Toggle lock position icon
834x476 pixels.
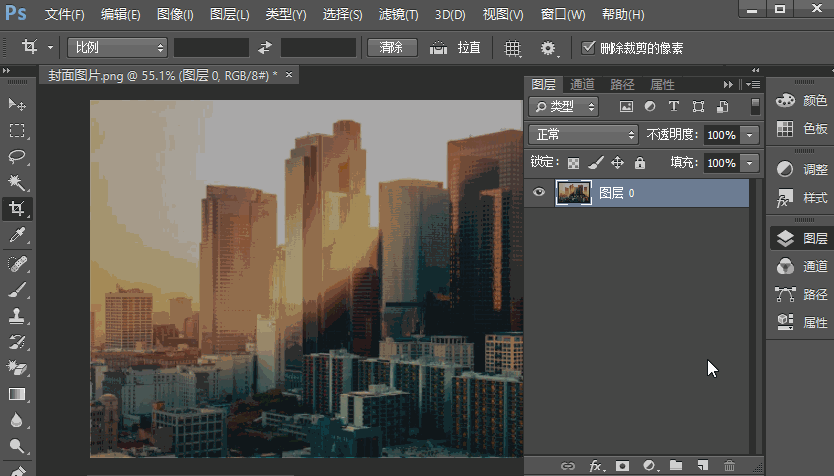point(617,163)
